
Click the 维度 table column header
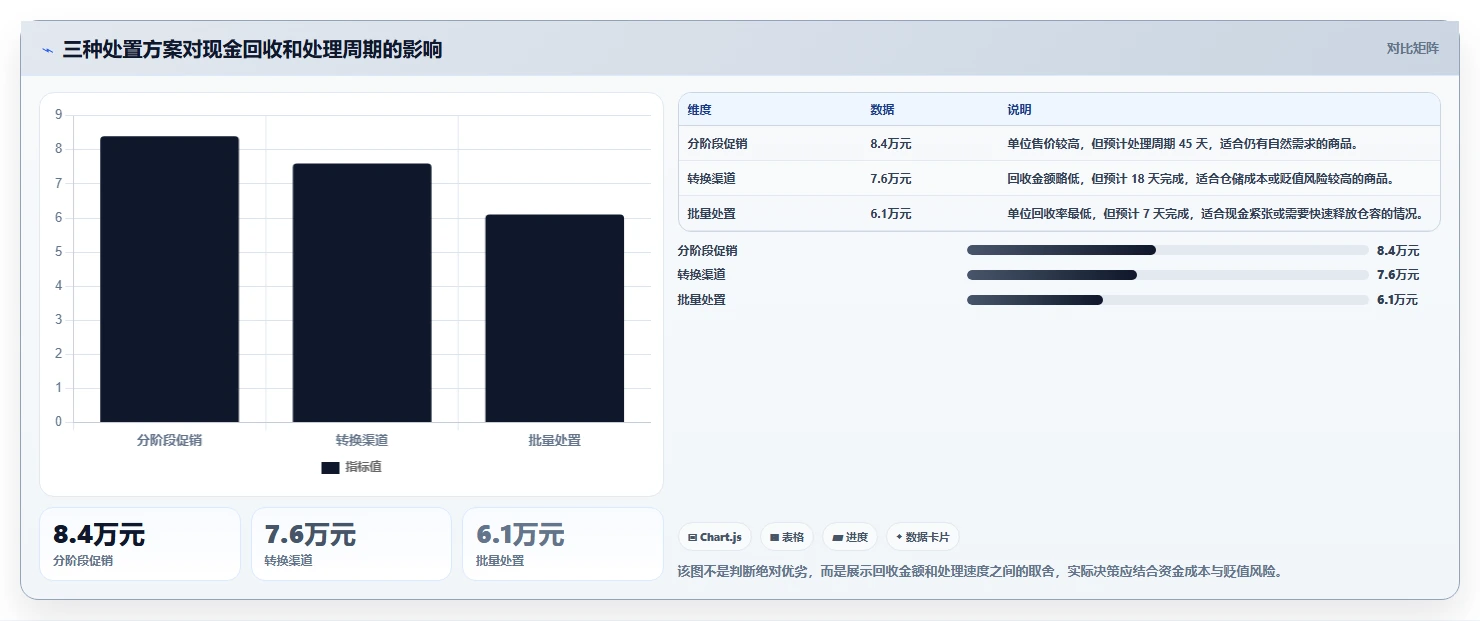click(x=699, y=110)
